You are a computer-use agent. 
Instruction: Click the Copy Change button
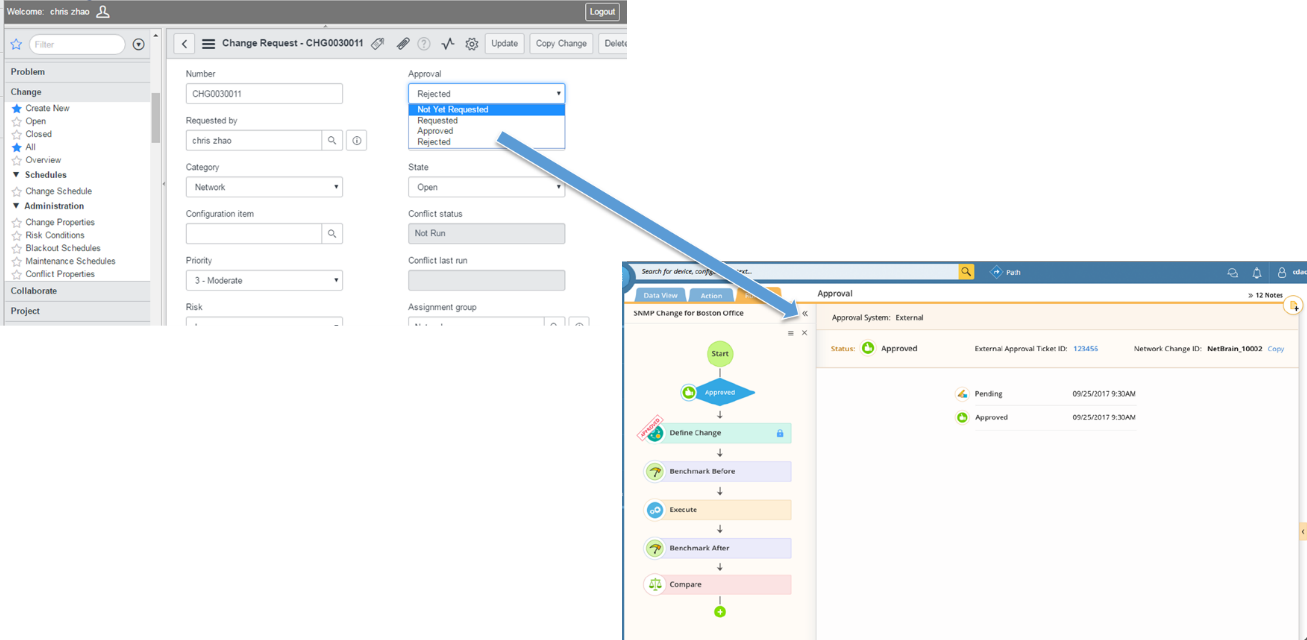[561, 44]
